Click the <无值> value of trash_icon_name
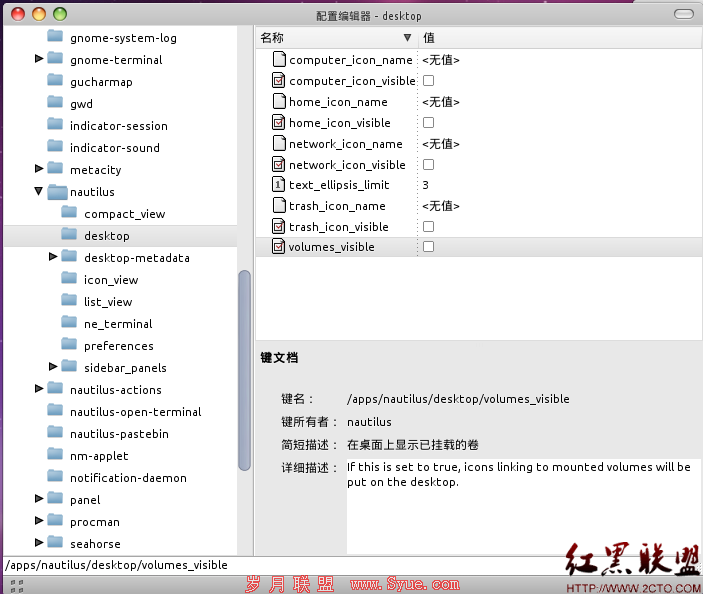This screenshot has width=703, height=594. [x=441, y=206]
